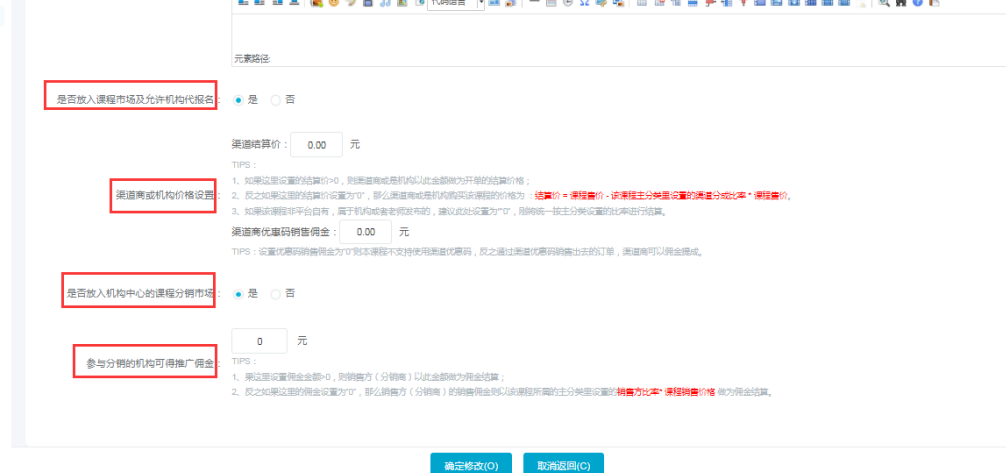Select 否 for 是否放入机构中心的课程分销市场
This screenshot has height=473, width=1006.
click(x=277, y=294)
